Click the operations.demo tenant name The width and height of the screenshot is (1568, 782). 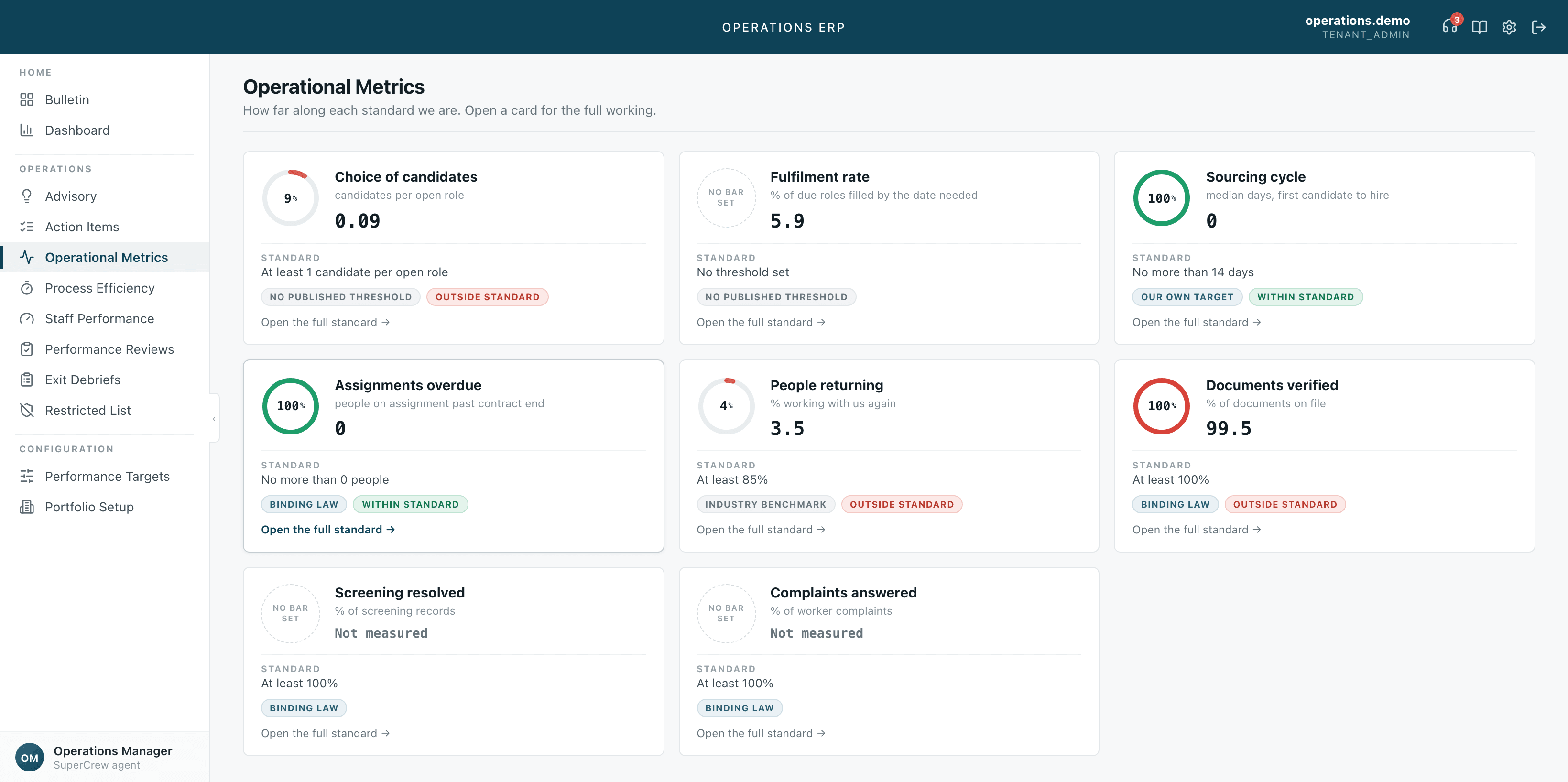(1357, 20)
